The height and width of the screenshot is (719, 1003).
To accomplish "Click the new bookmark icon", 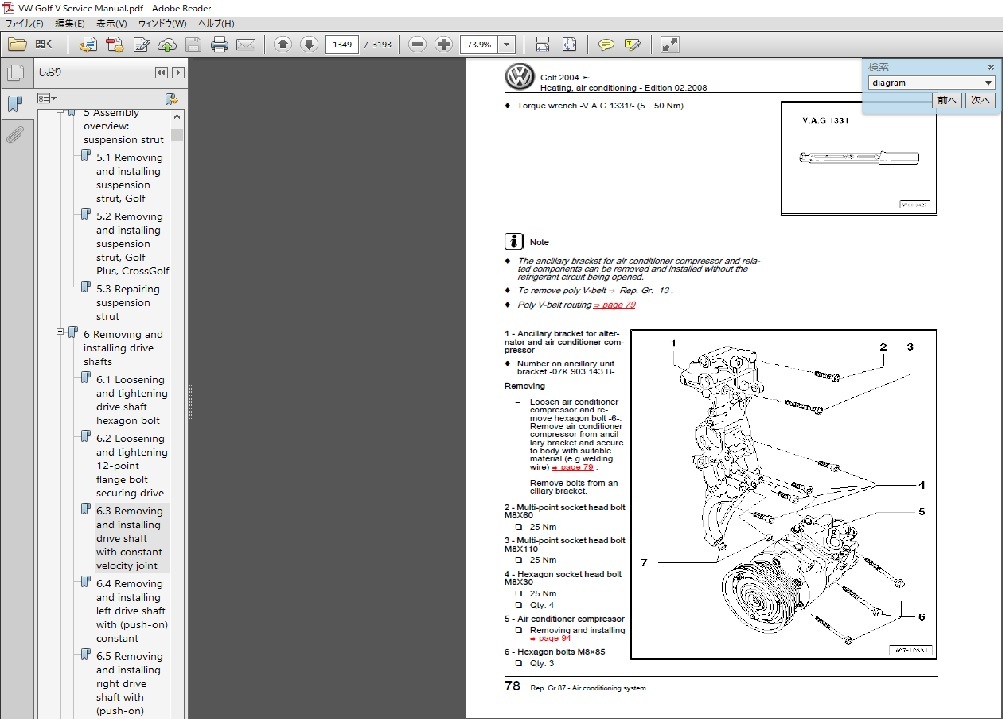I will coord(171,99).
